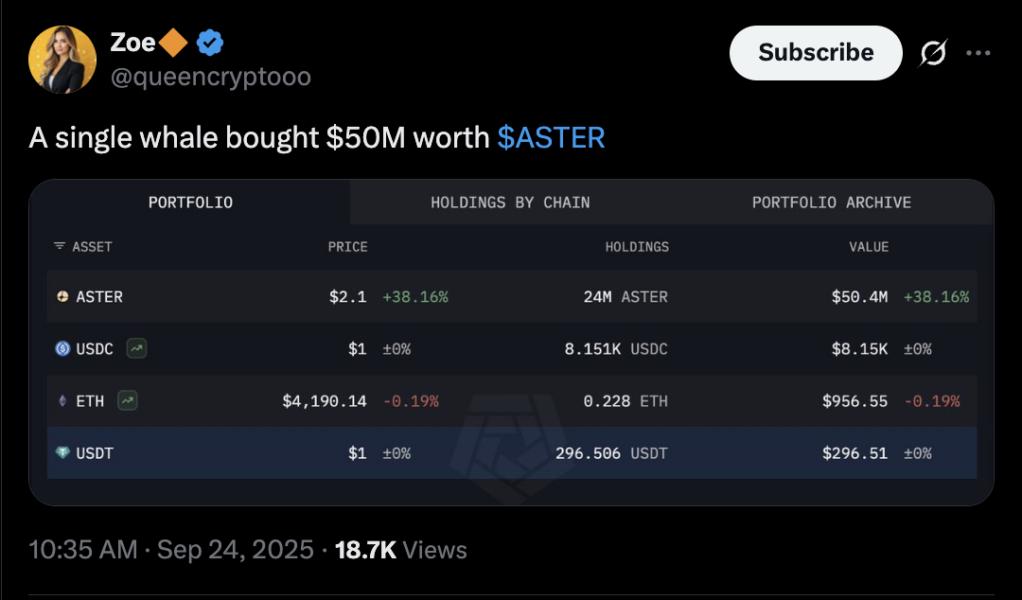This screenshot has height=600, width=1022.
Task: Select the PORTFOLIO tab
Action: click(x=190, y=202)
